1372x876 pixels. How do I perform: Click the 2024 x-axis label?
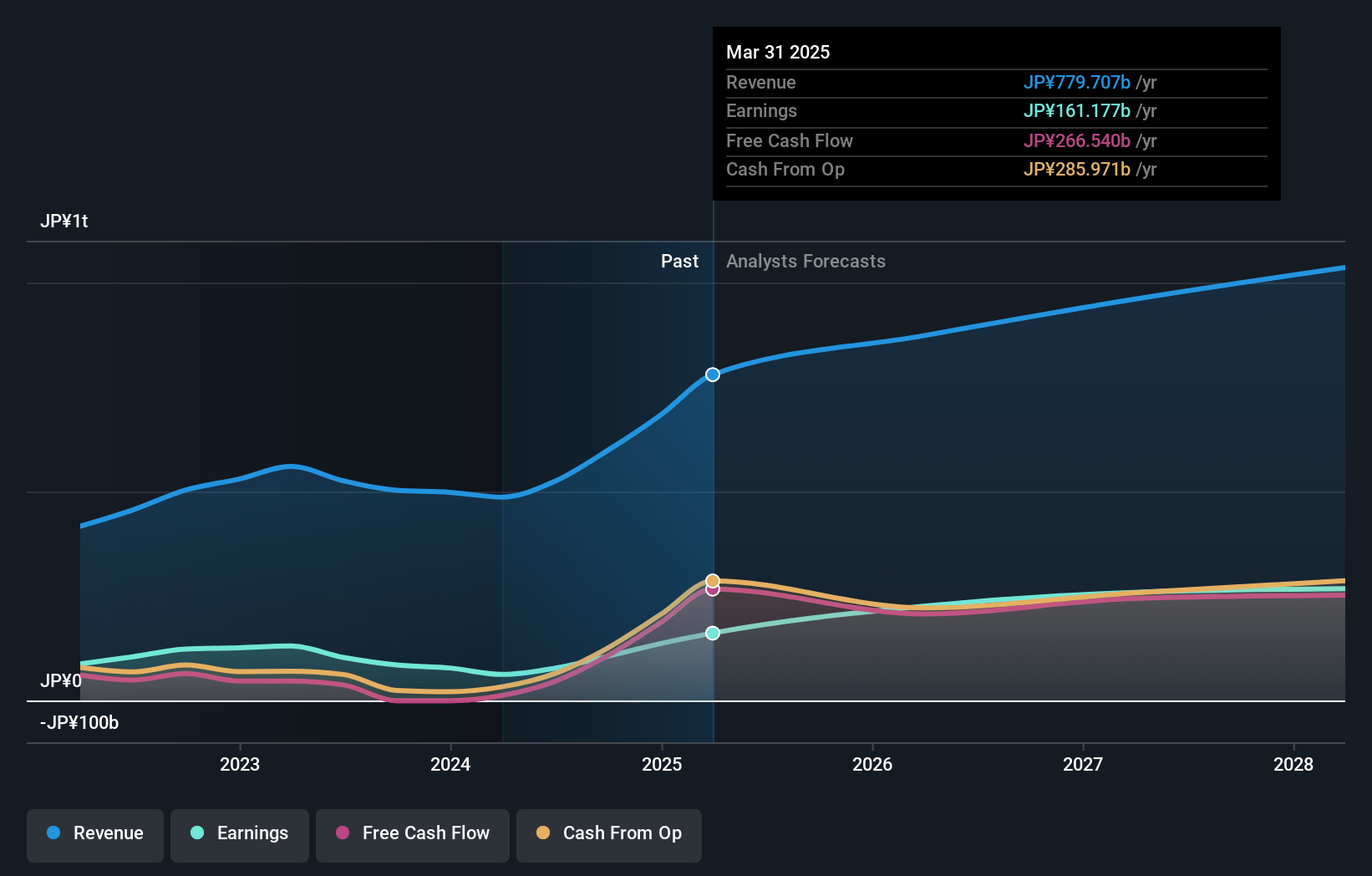pos(450,764)
